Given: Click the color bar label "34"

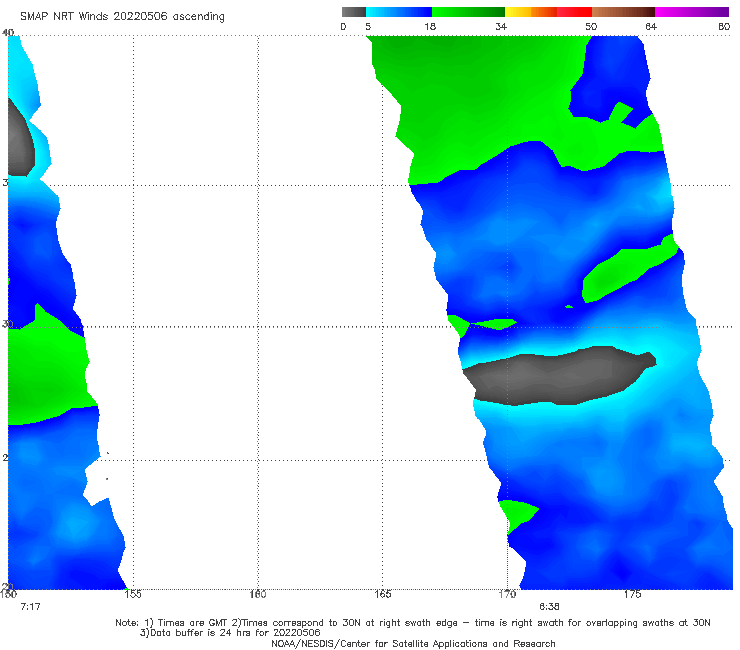Looking at the screenshot, I should pos(501,26).
